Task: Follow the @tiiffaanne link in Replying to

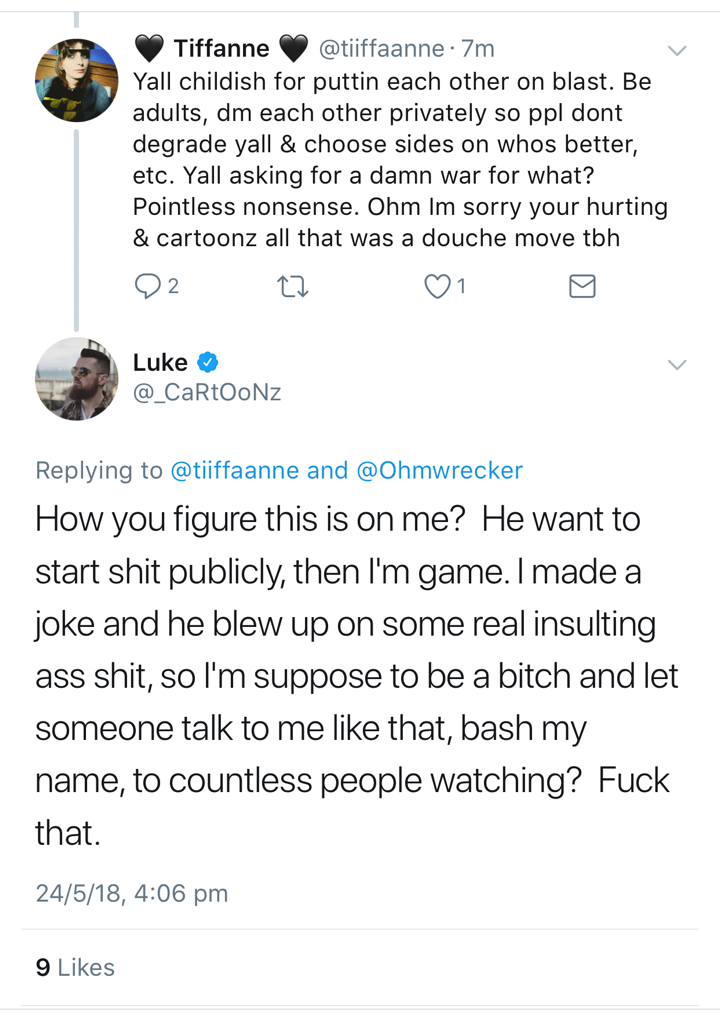Action: coord(235,470)
